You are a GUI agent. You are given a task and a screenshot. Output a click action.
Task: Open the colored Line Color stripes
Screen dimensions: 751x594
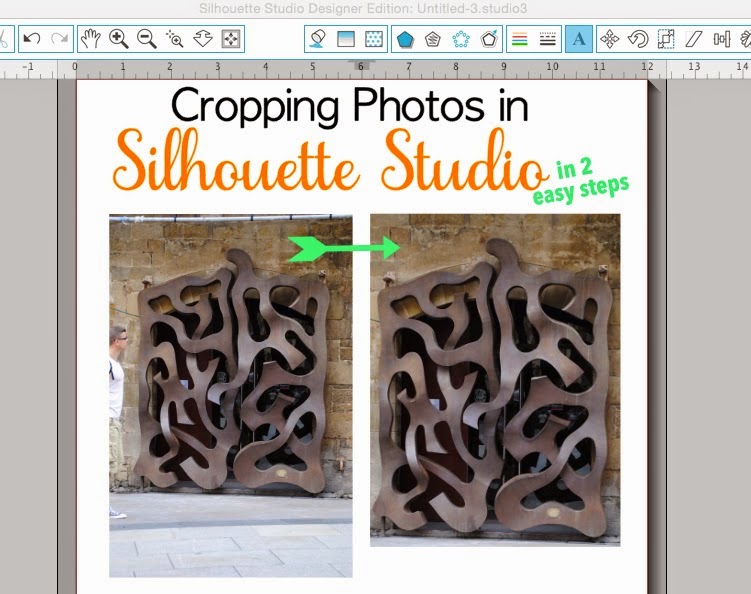[x=520, y=39]
